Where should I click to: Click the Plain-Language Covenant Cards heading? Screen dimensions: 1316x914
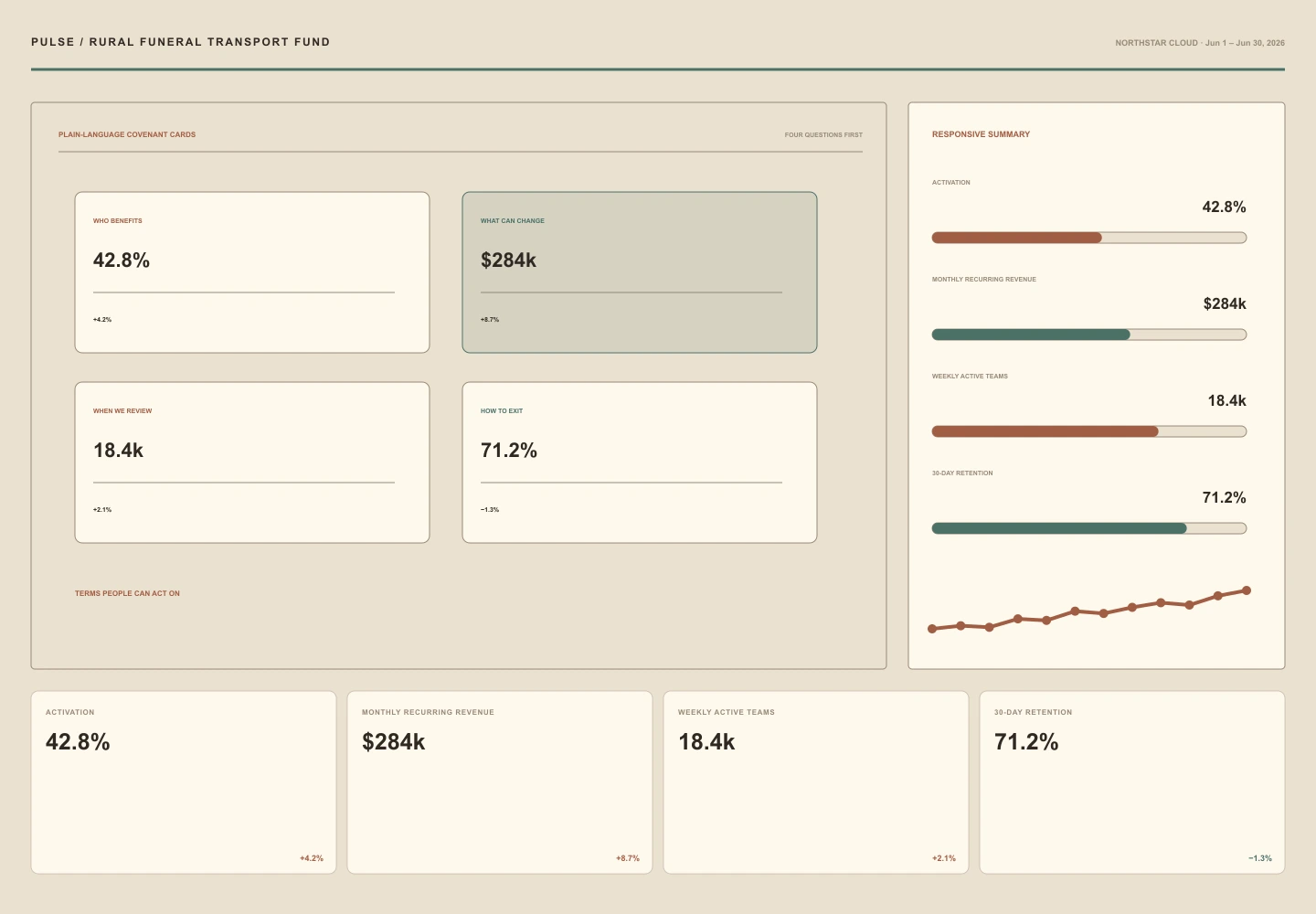[x=127, y=134]
